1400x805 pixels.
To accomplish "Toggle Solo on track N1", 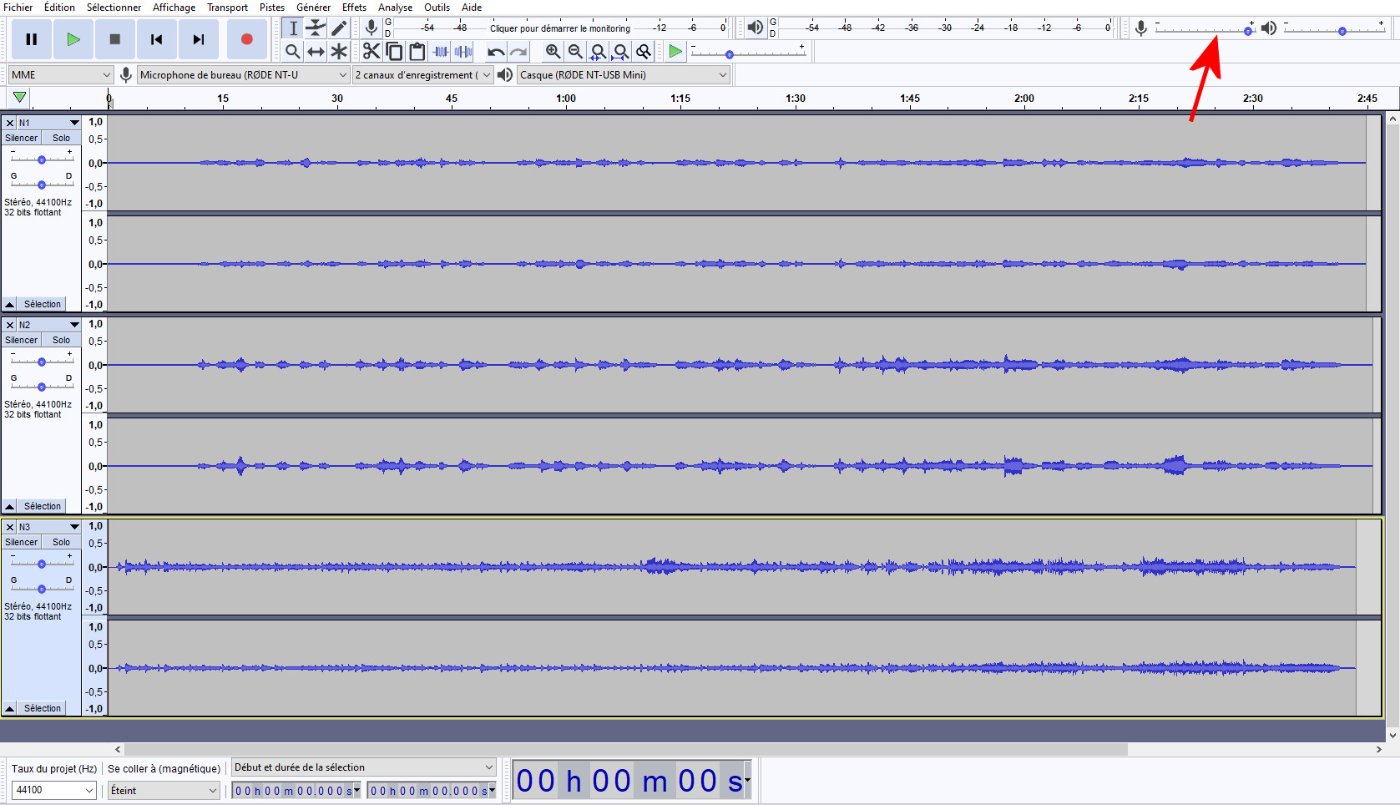I will (x=62, y=138).
